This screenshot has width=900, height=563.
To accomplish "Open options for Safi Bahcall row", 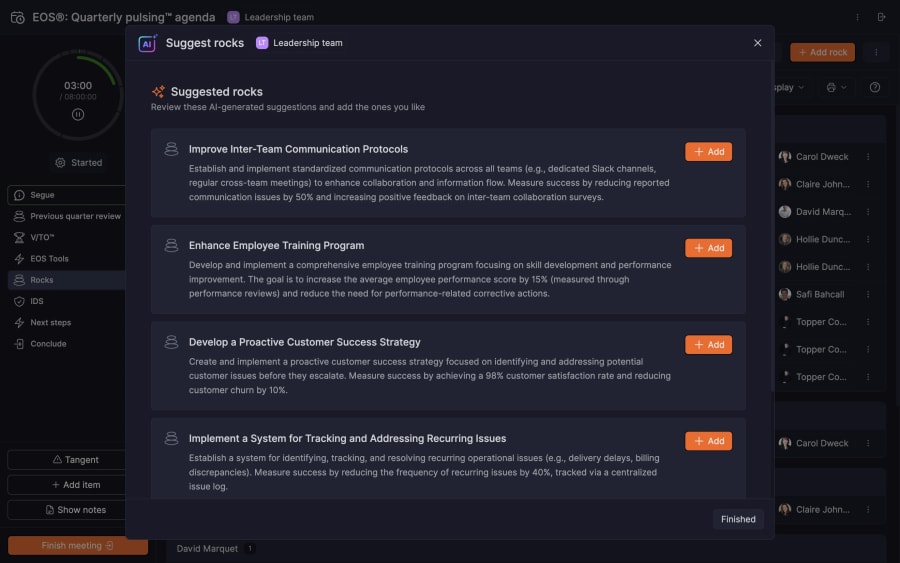I will coord(868,294).
